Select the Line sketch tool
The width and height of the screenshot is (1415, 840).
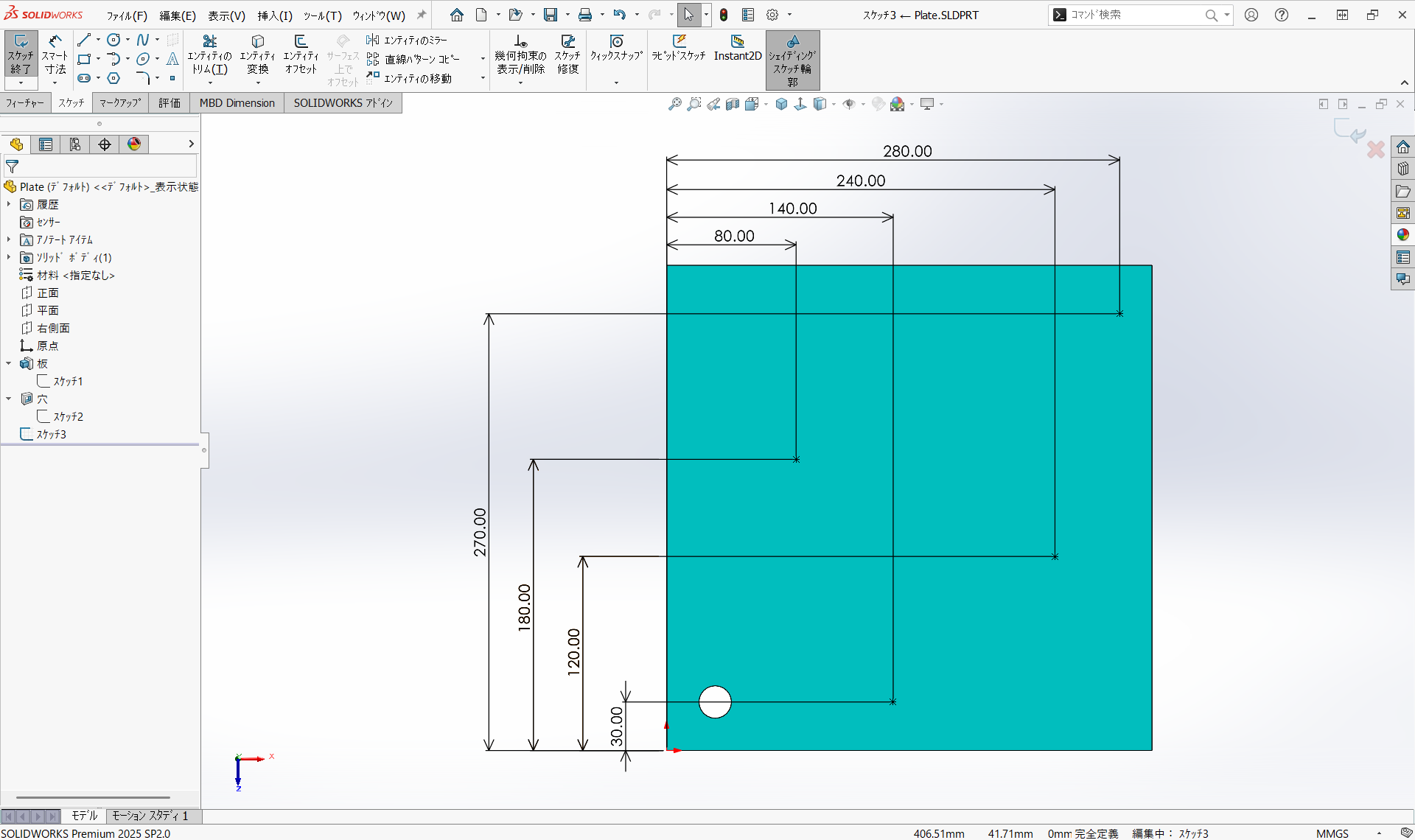pos(84,40)
